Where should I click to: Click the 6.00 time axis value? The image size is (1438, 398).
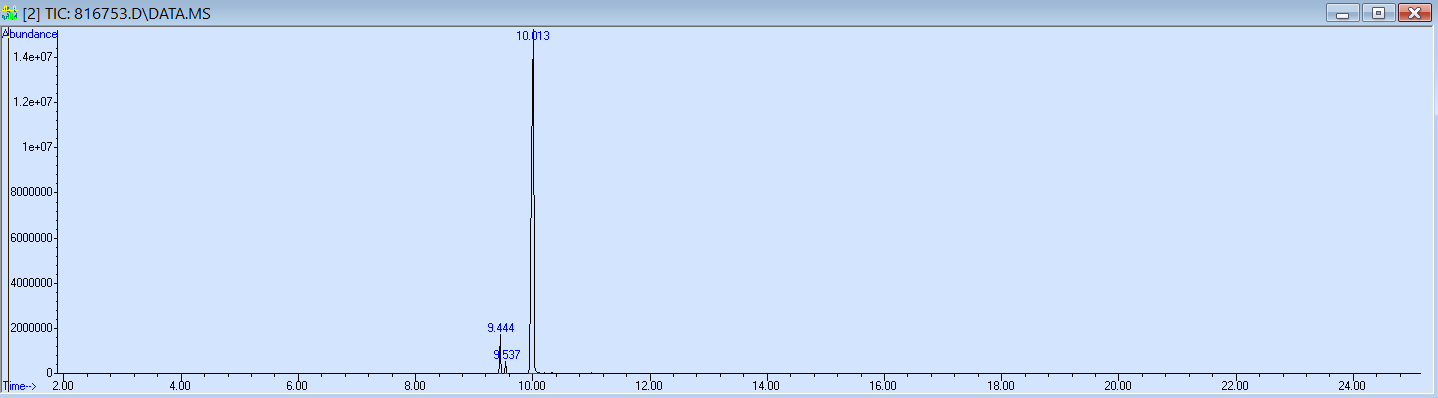pos(297,385)
